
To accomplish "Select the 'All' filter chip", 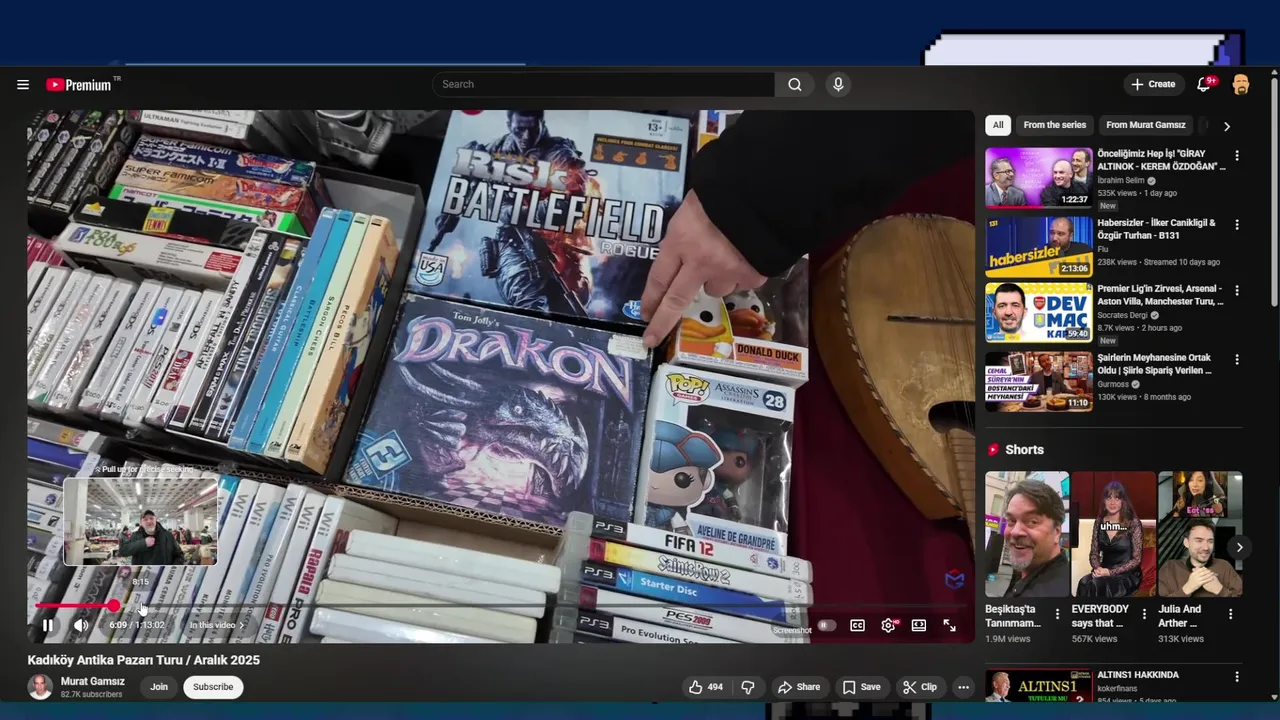I will [998, 125].
